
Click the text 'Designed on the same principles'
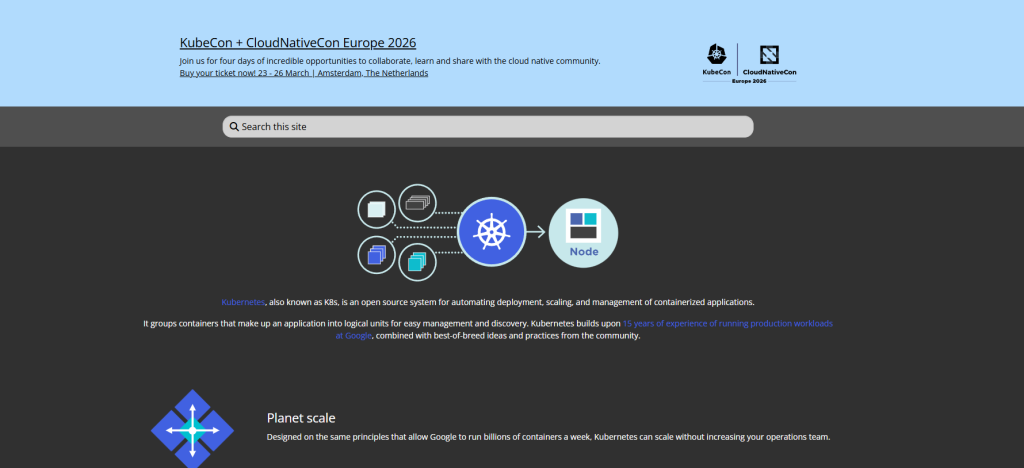point(325,437)
